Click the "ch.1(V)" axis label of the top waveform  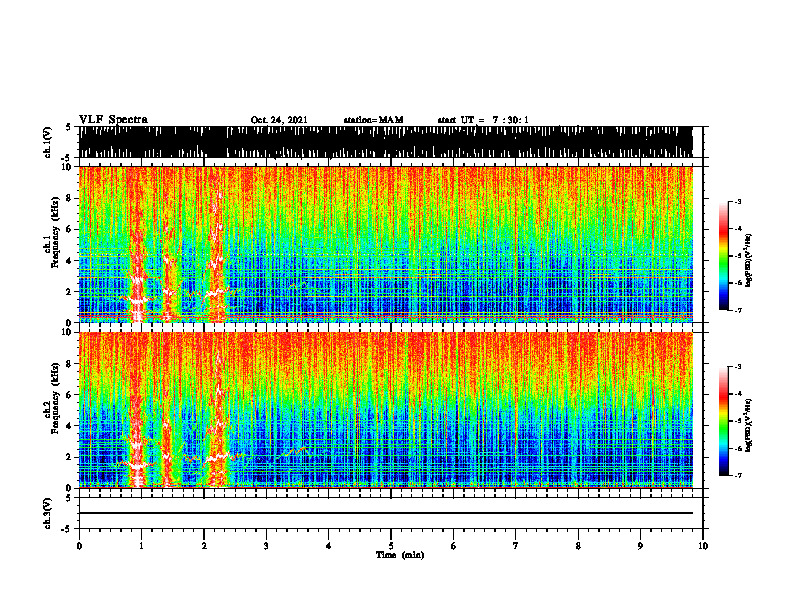47,142
